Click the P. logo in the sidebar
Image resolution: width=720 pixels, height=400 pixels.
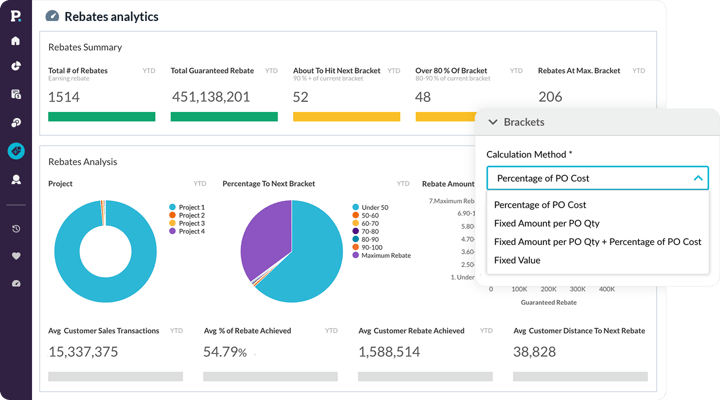tap(16, 16)
